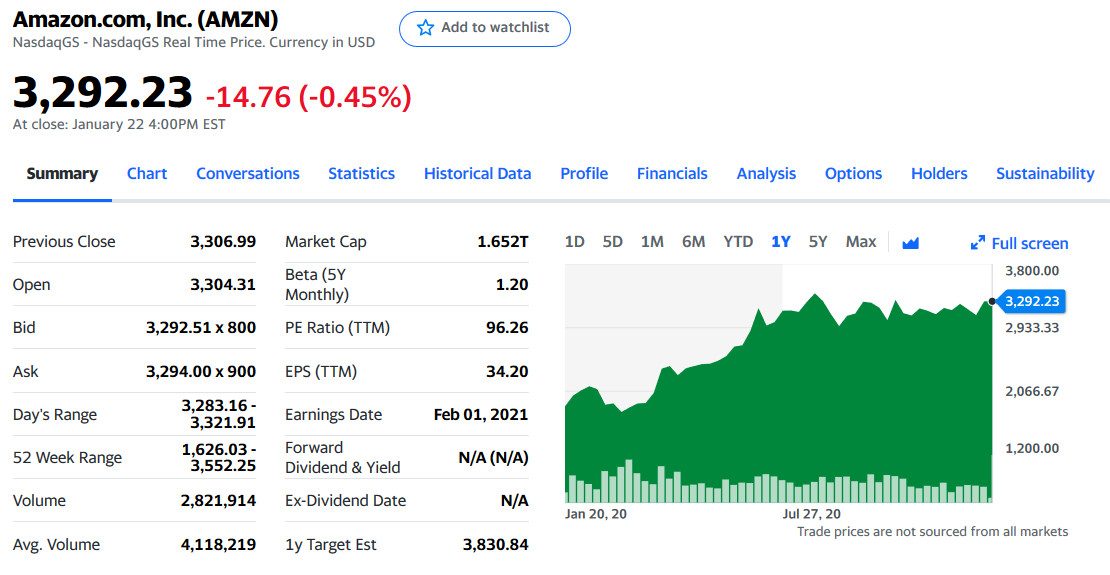Set chart range to 5D
The height and width of the screenshot is (575, 1110).
click(x=612, y=241)
